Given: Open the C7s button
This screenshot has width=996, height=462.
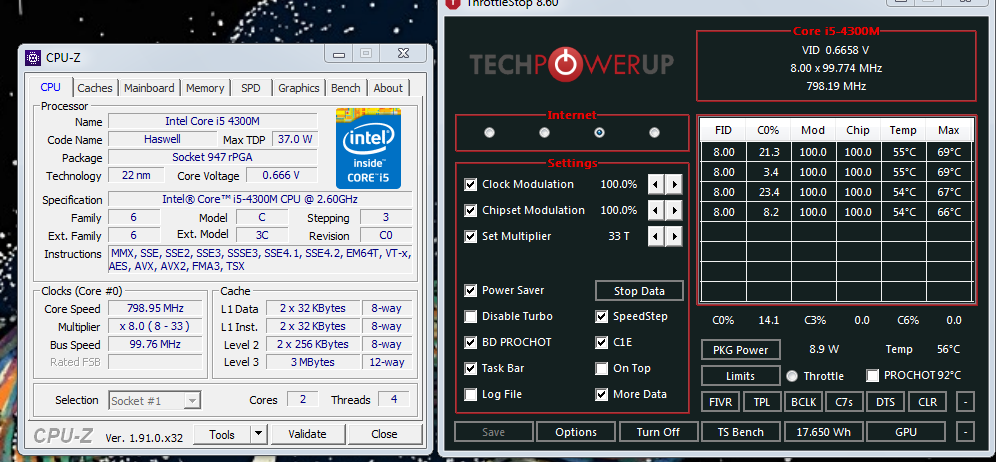Looking at the screenshot, I should [x=844, y=402].
